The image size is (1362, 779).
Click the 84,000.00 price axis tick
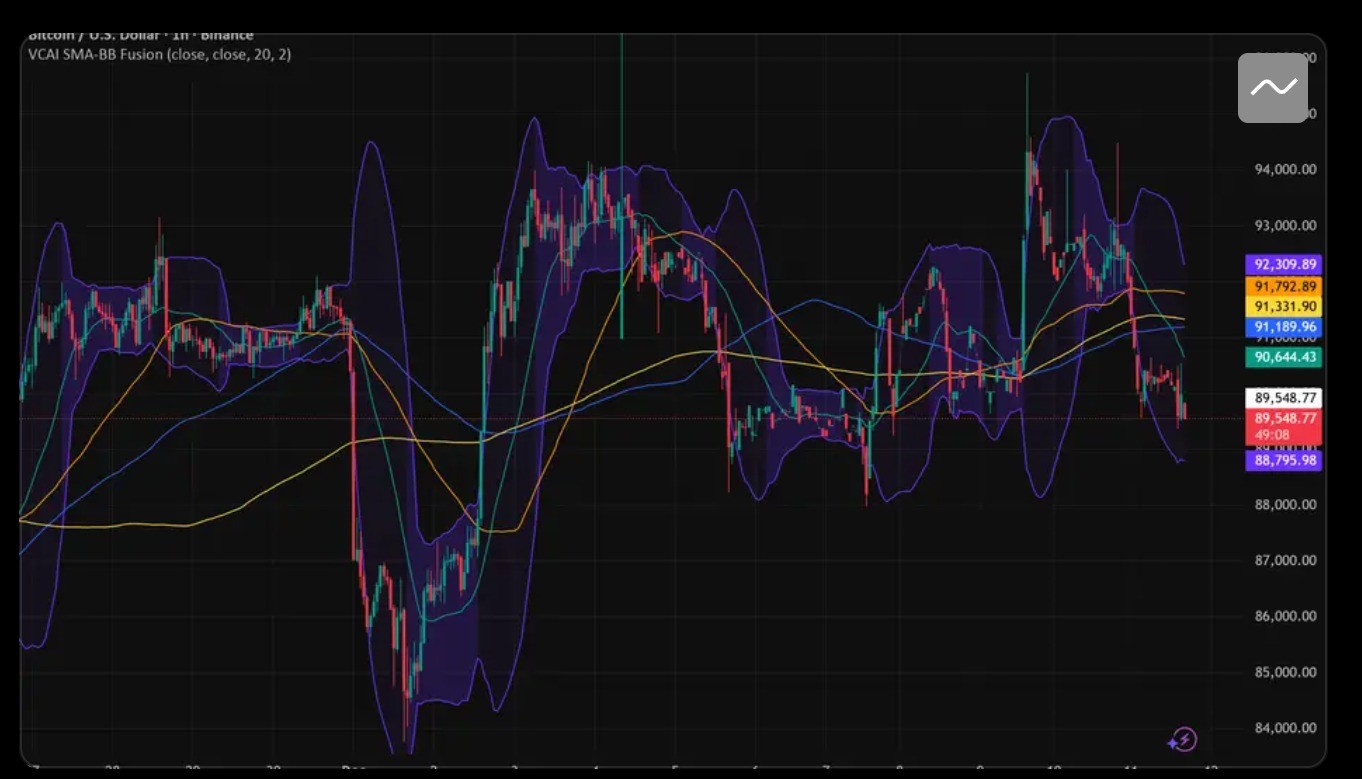[x=1284, y=728]
